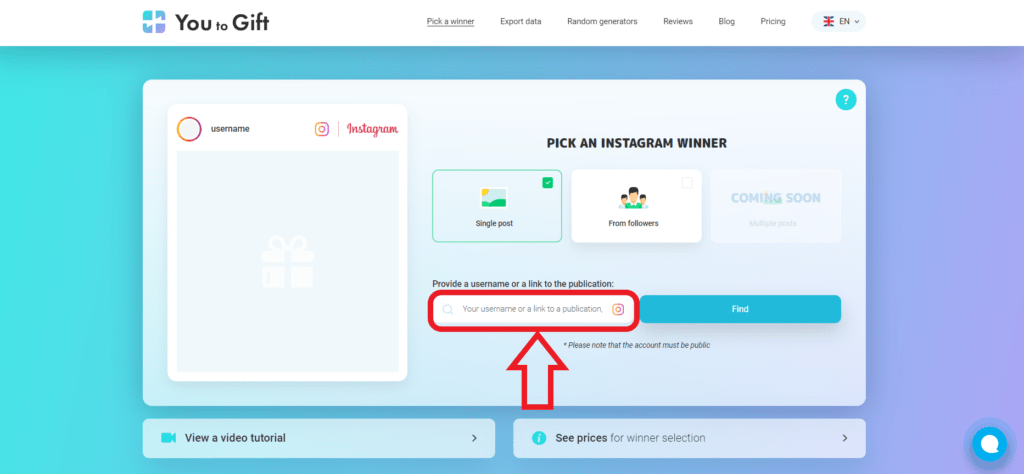Click the PICK AN INSTAGRAM WINNER heading
This screenshot has height=474, width=1024.
coord(637,144)
